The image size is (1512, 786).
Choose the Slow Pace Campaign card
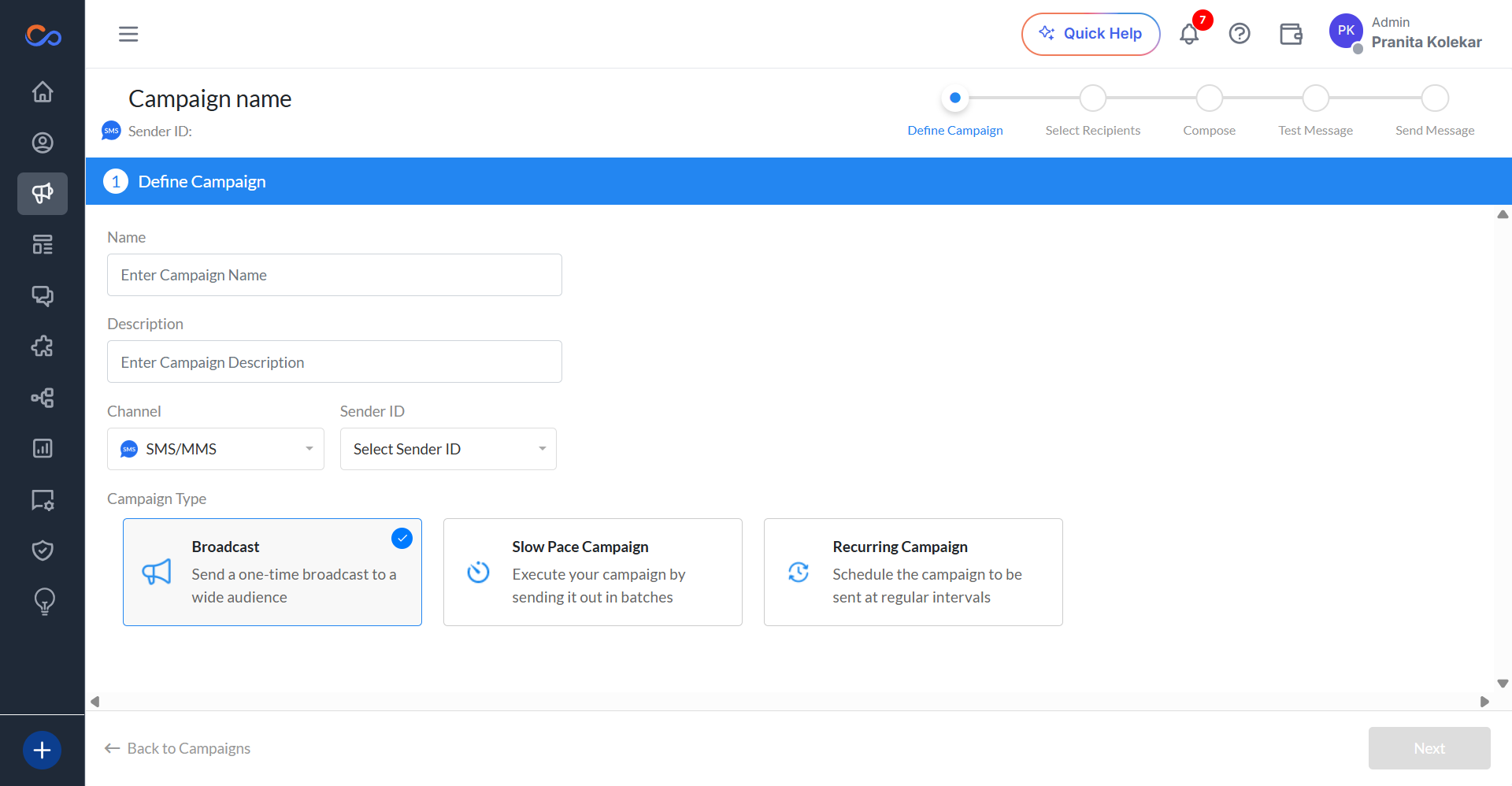[x=593, y=572]
